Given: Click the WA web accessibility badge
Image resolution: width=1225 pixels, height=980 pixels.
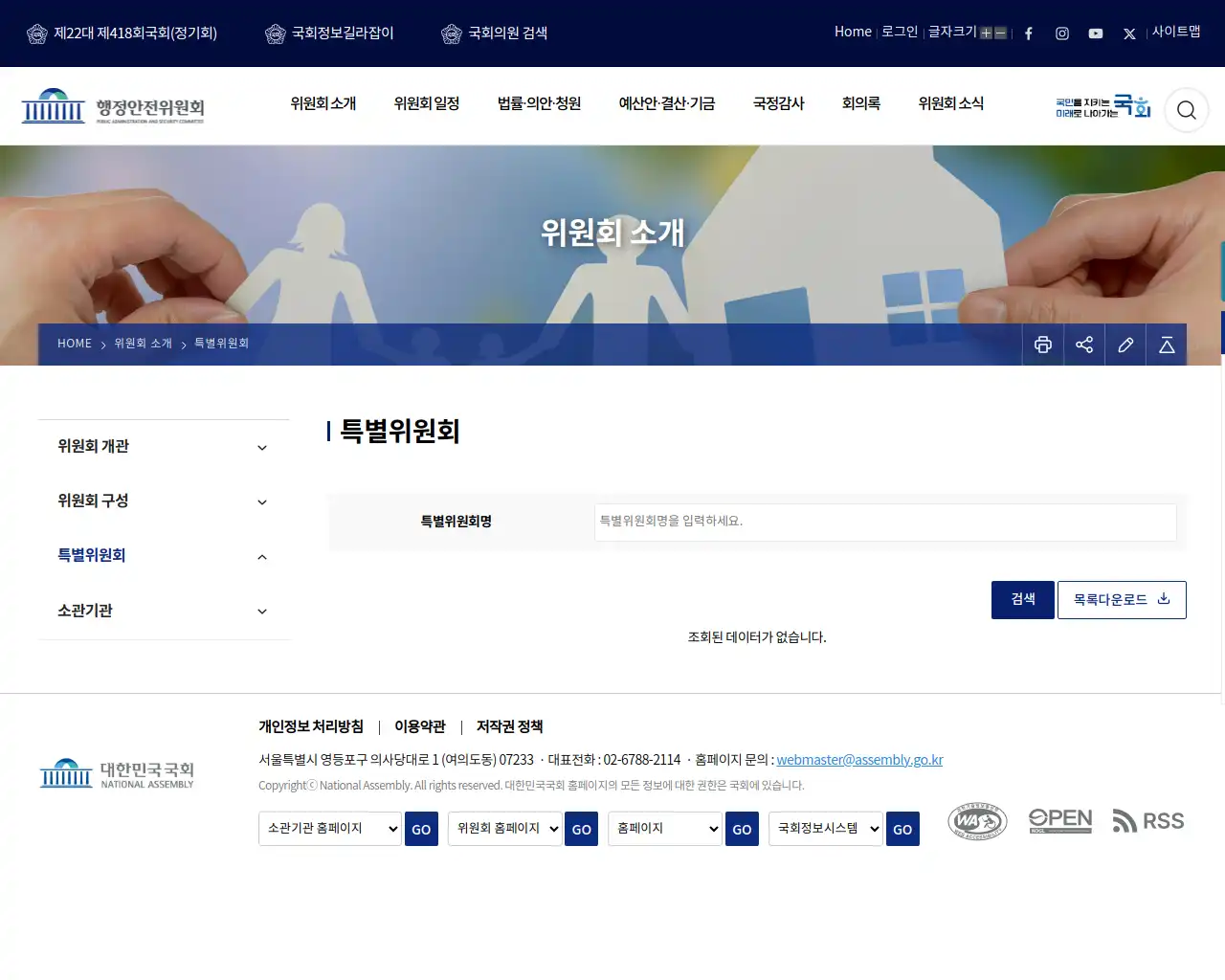Looking at the screenshot, I should 977,821.
